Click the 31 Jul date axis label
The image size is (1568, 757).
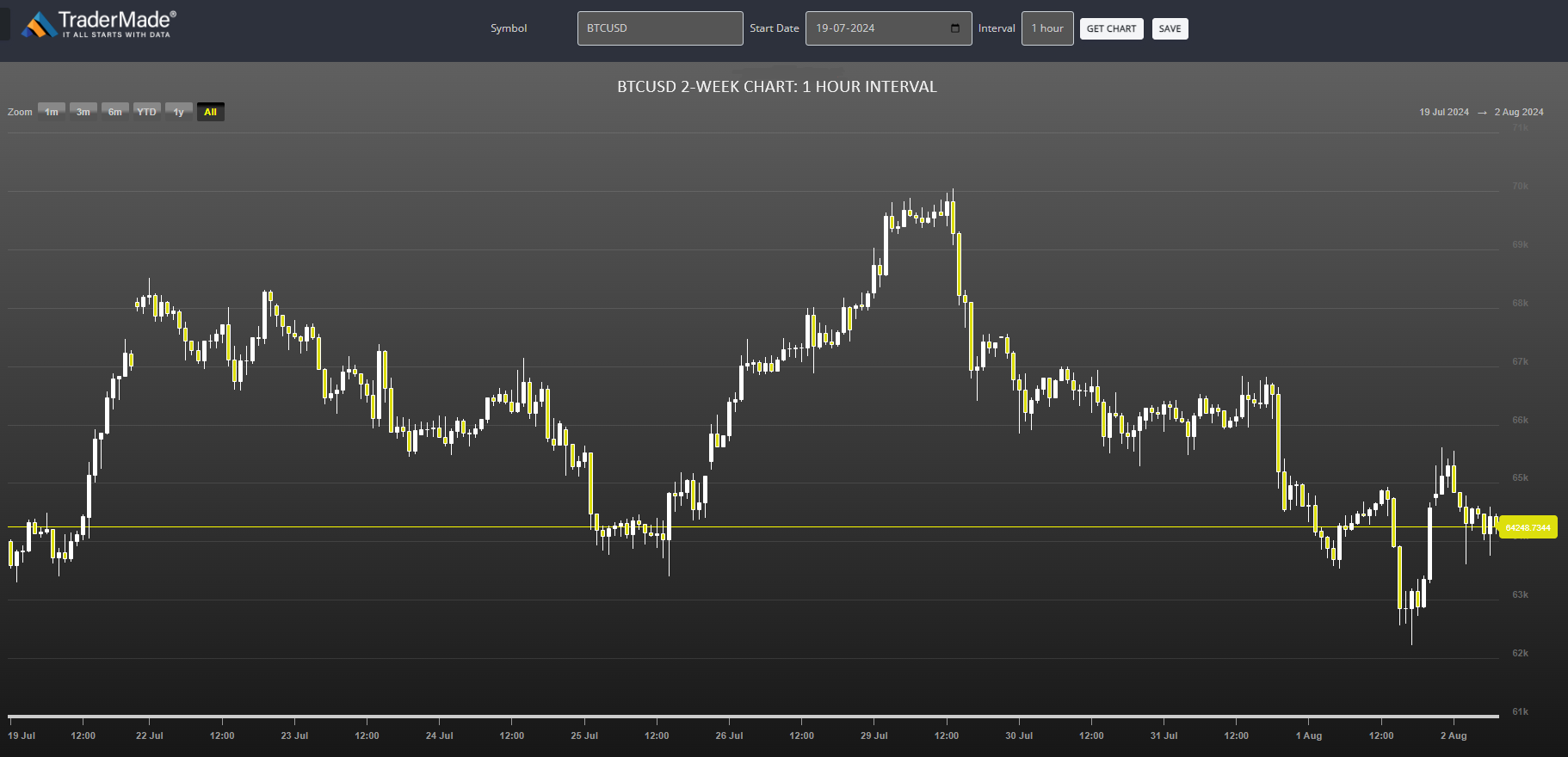1164,735
